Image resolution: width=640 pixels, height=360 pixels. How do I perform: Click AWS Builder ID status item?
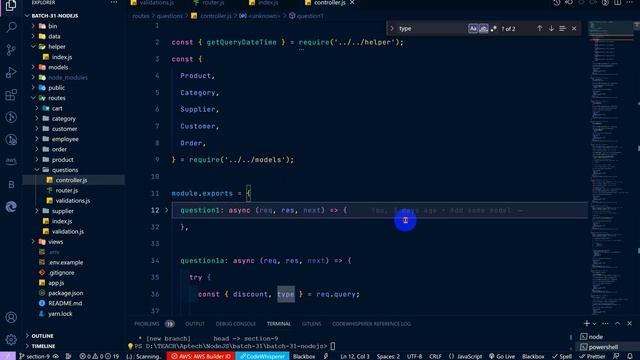(201, 356)
